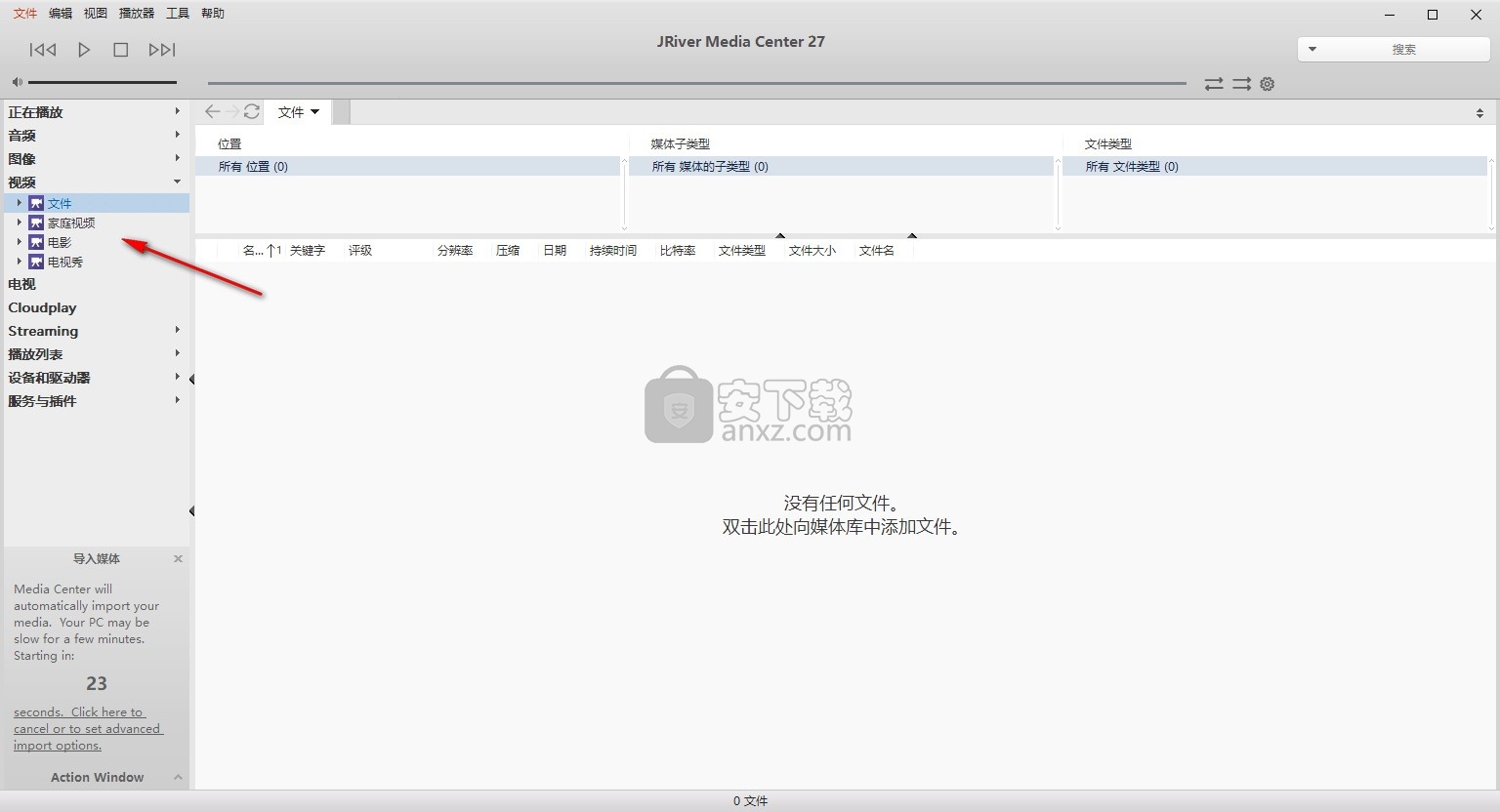Skip to previous track button

pyautogui.click(x=43, y=50)
